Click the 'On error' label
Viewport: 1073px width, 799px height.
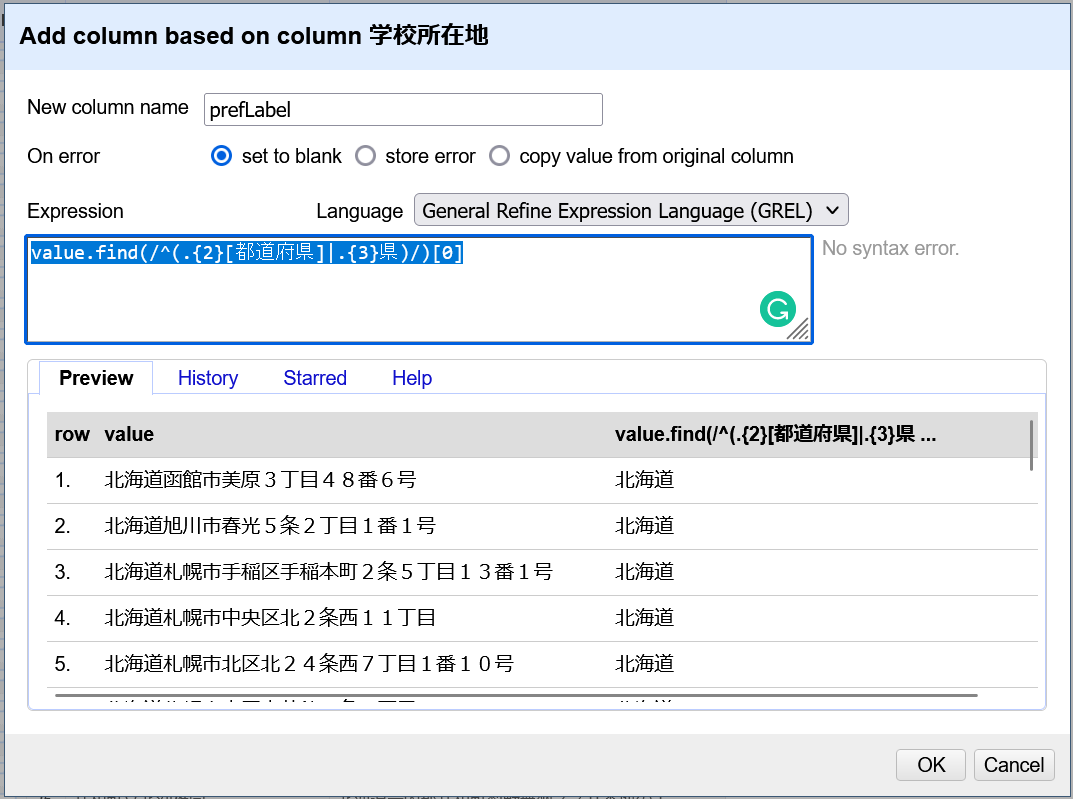point(63,156)
